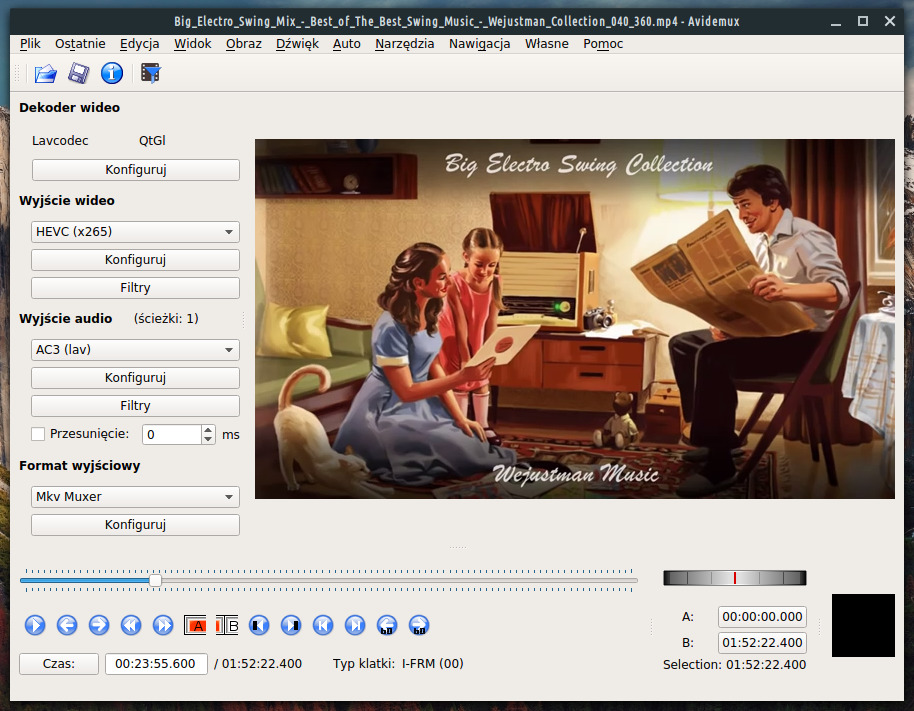Viewport: 914px width, 711px height.
Task: Go to first frame of video
Action: 323,625
